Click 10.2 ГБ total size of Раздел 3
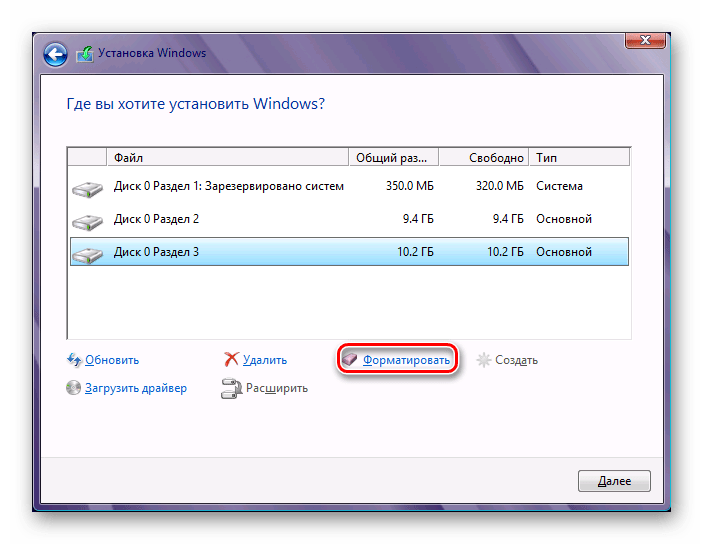The height and width of the screenshot is (544, 703). tap(416, 252)
